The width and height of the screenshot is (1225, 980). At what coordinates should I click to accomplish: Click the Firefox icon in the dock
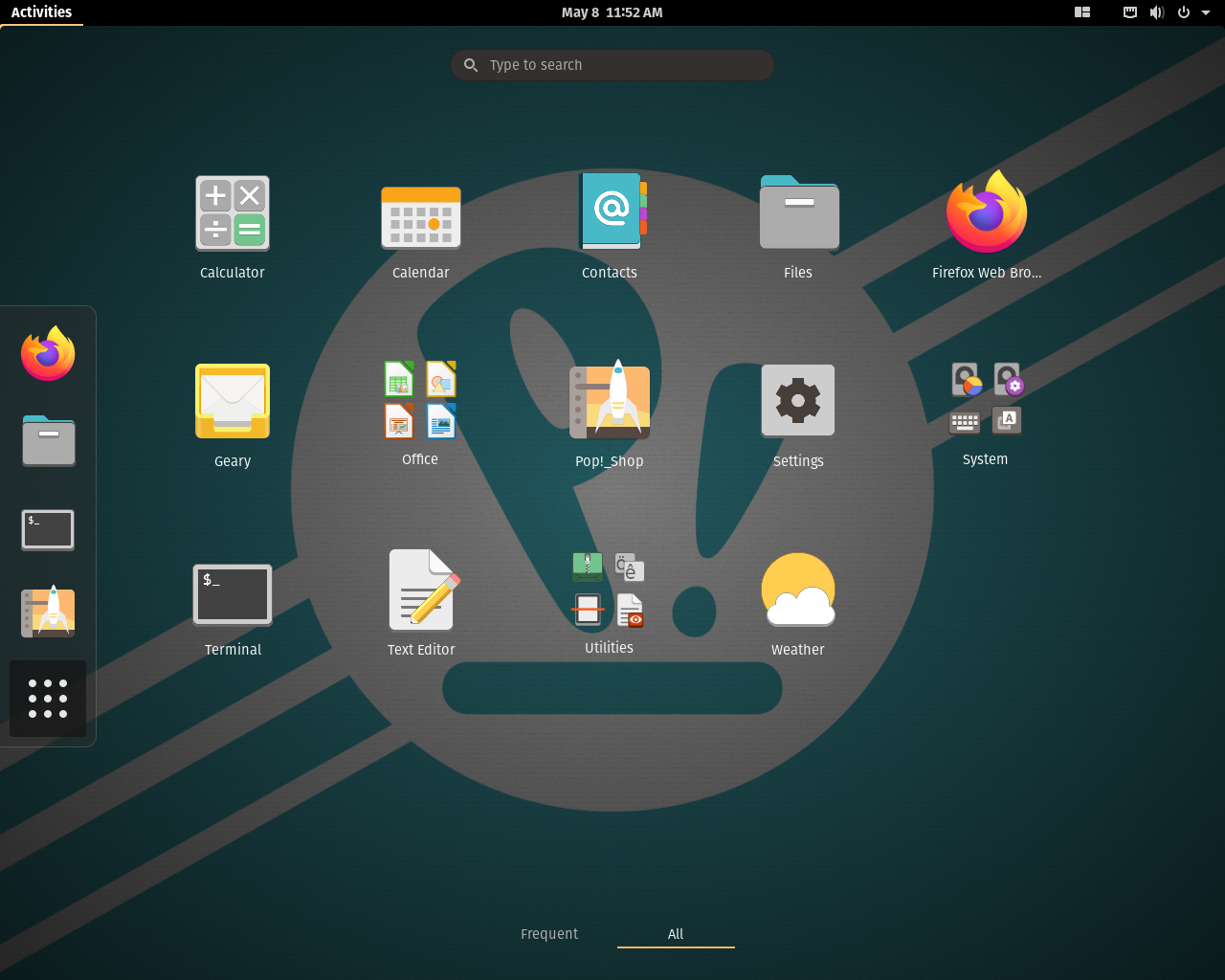(x=48, y=353)
